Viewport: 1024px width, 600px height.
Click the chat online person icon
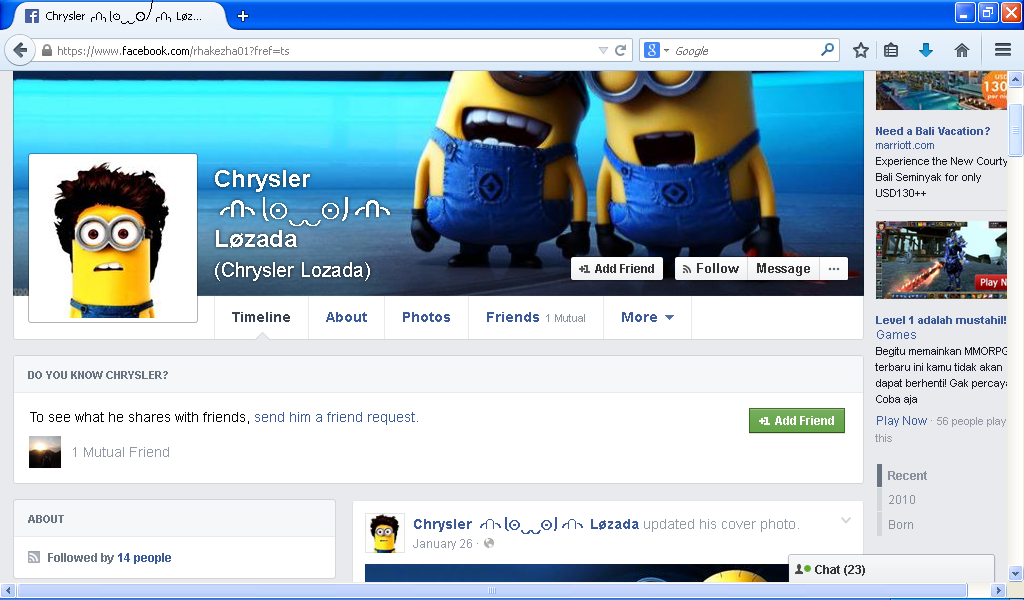pos(803,569)
